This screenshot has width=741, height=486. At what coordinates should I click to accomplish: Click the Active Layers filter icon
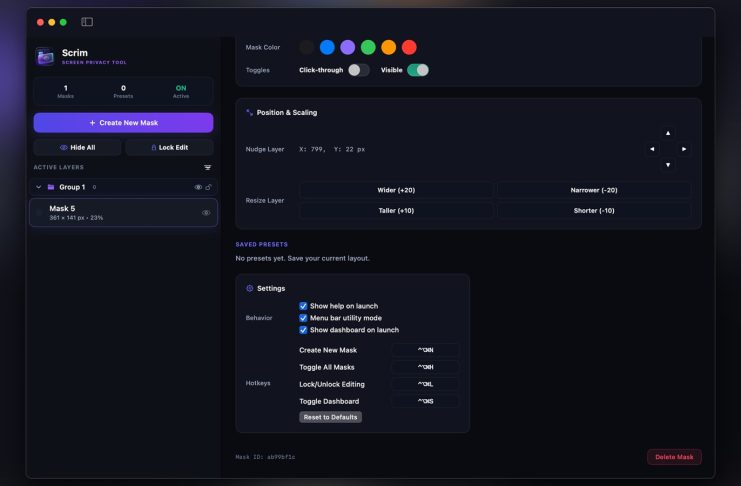pyautogui.click(x=207, y=167)
